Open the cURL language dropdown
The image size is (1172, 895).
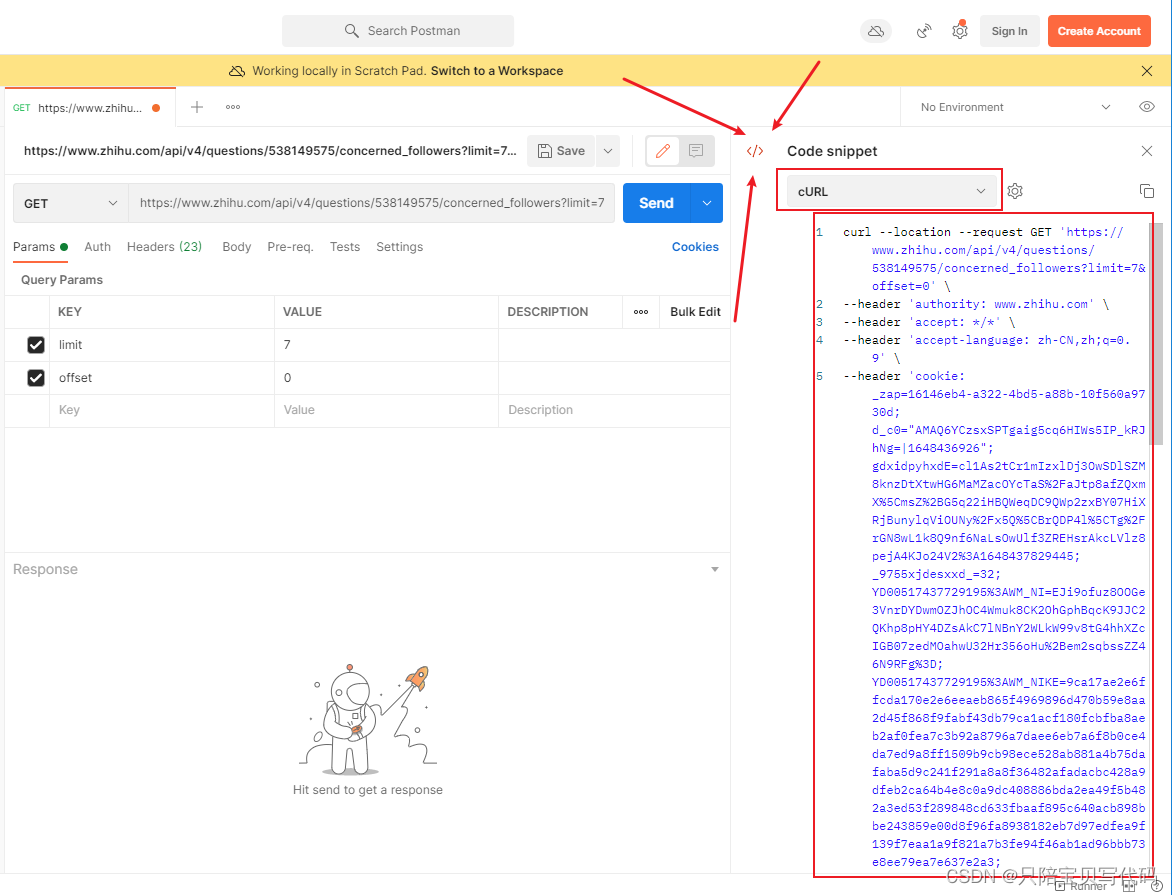click(890, 191)
